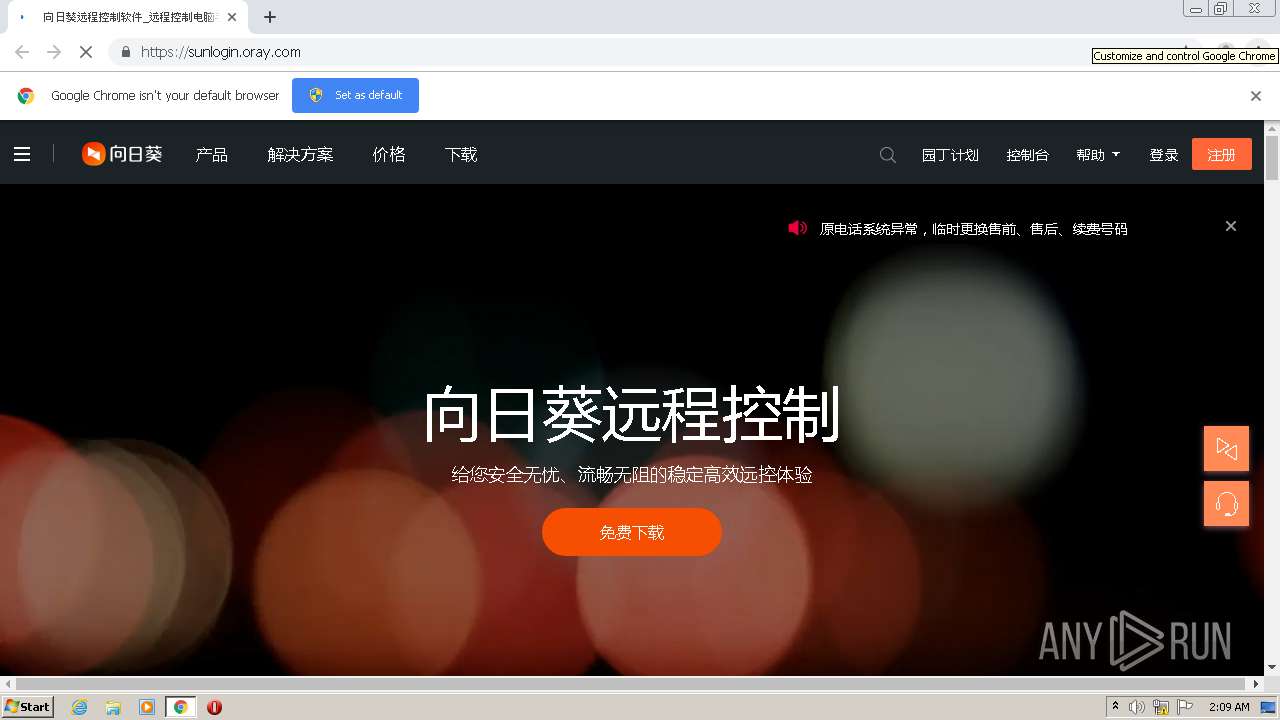1280x720 pixels.
Task: Stop loading the page
Action: (86, 52)
